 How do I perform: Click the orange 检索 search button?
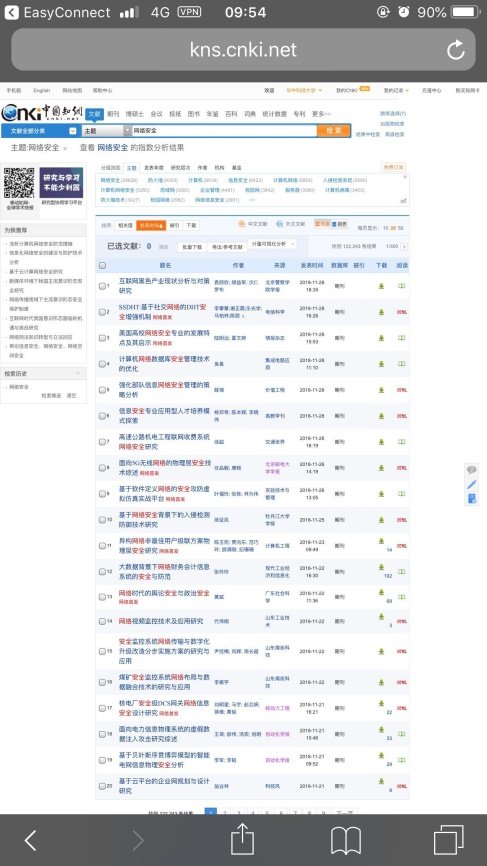[x=334, y=131]
